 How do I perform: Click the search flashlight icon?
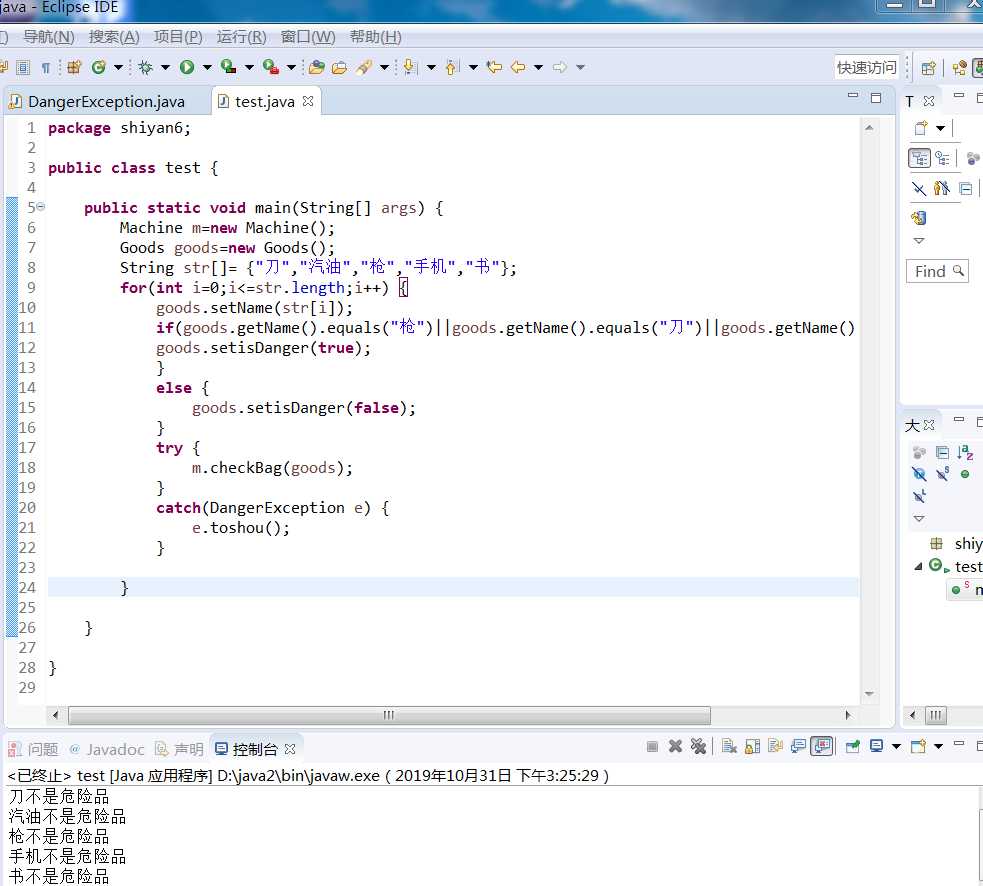tap(364, 67)
